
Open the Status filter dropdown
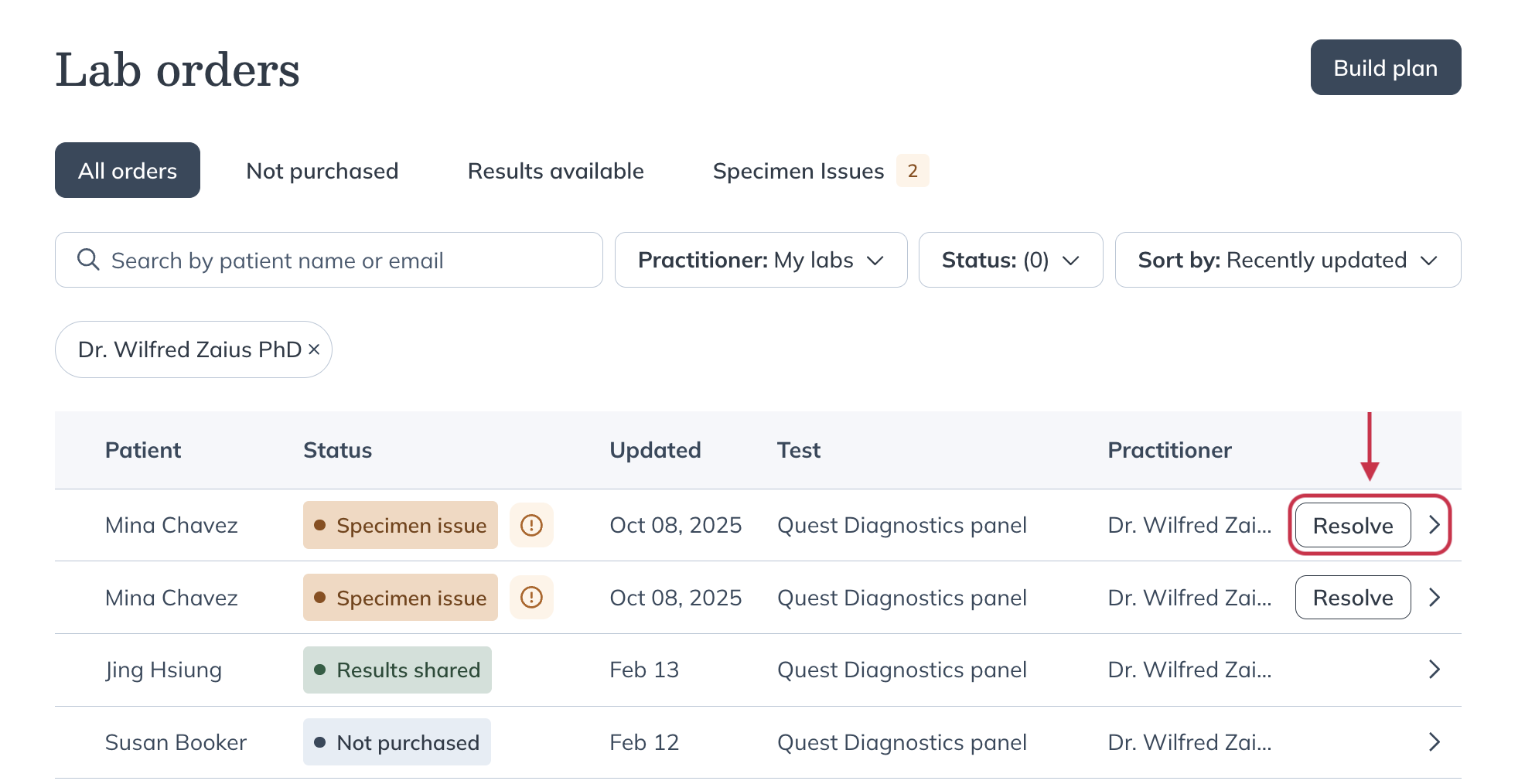coord(1010,260)
